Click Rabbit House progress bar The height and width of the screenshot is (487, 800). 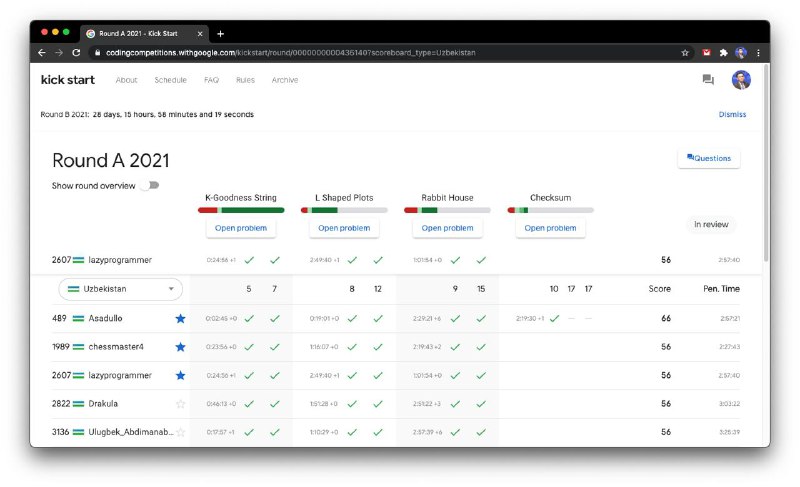[447, 210]
